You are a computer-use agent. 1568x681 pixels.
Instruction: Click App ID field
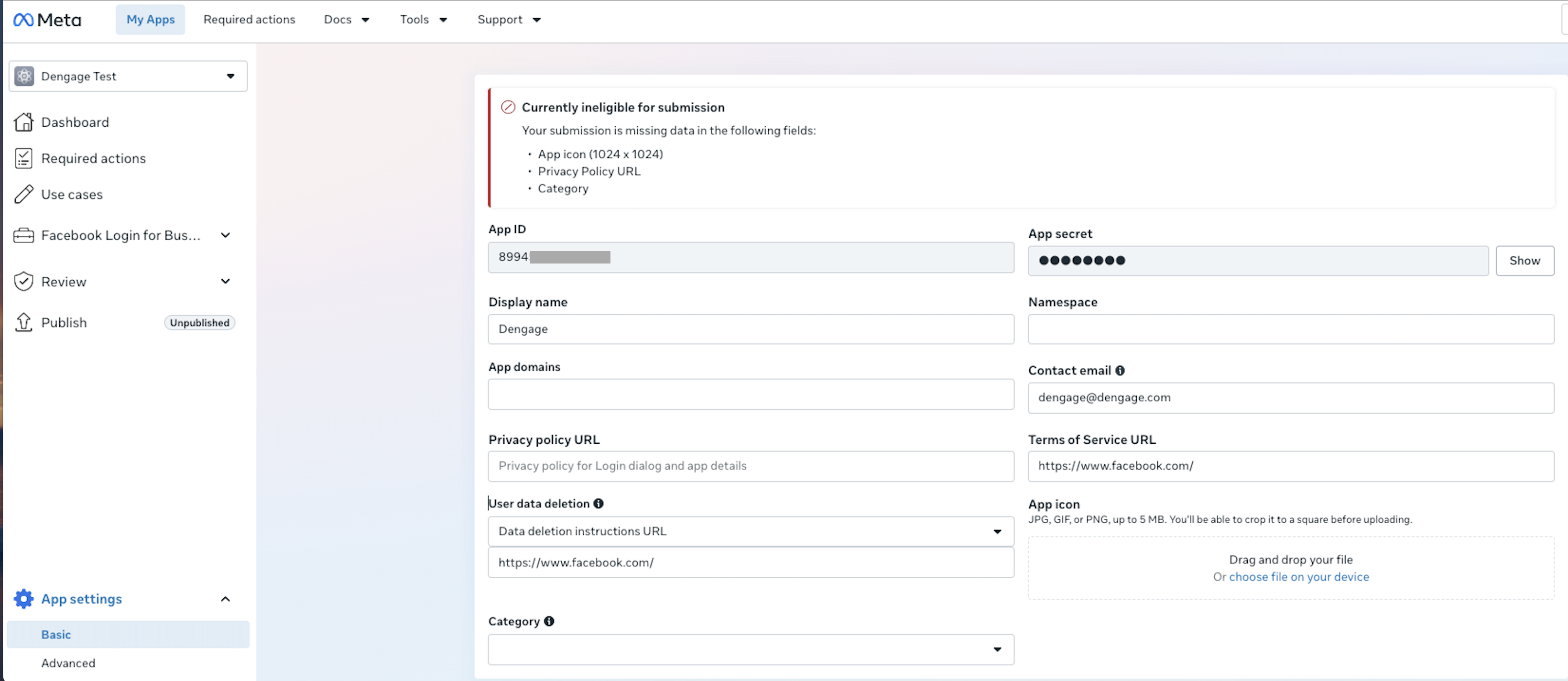click(x=751, y=257)
